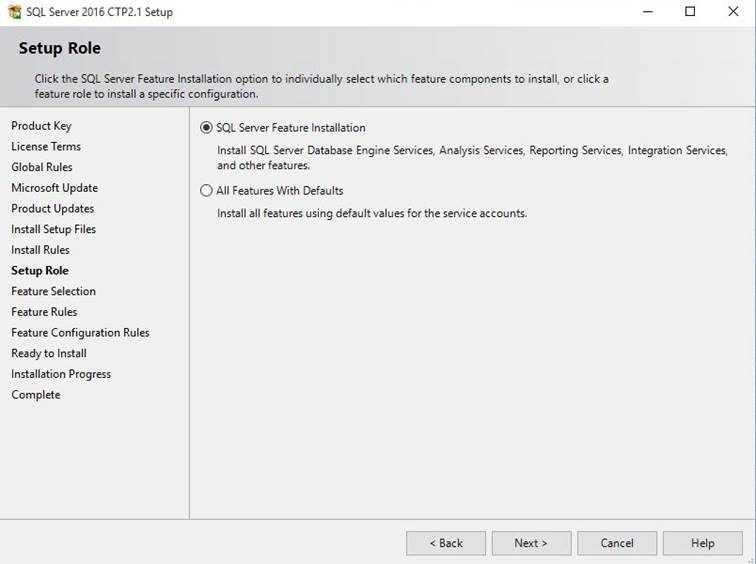Minimize the setup window
Viewport: 756px width, 564px height.
click(648, 12)
